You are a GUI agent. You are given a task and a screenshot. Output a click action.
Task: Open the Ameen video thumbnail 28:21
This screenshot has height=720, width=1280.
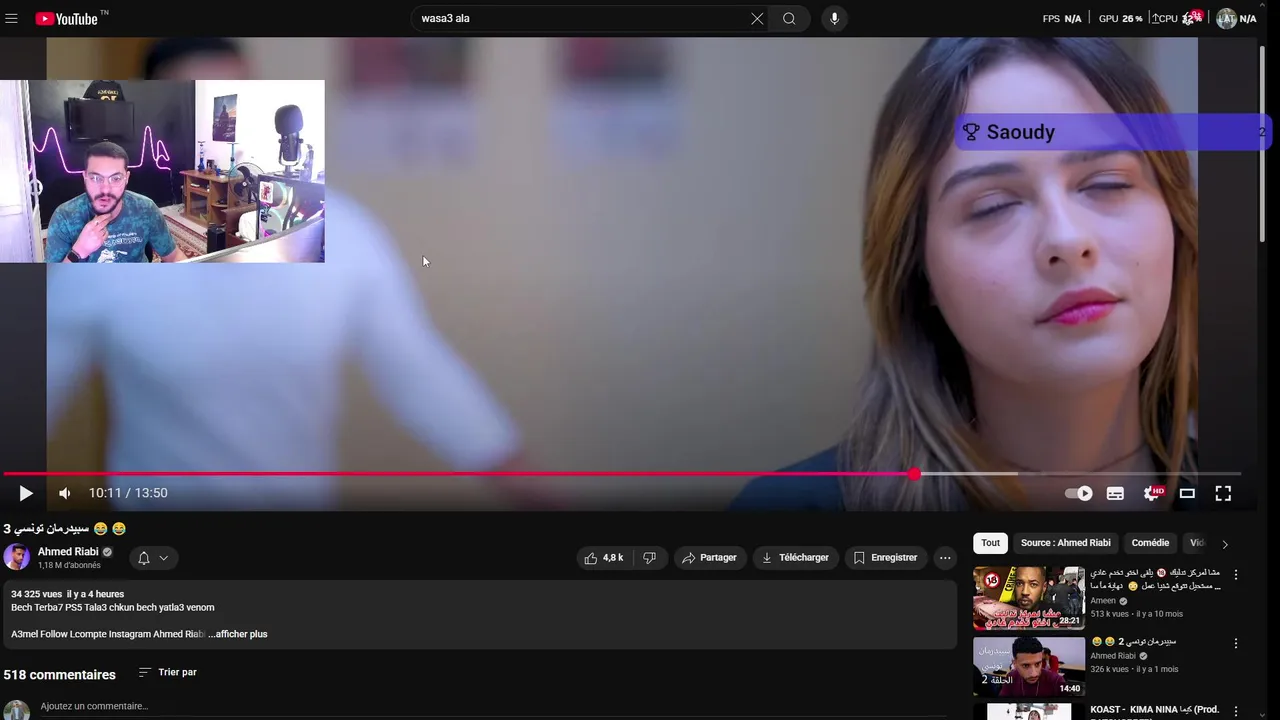point(1029,598)
